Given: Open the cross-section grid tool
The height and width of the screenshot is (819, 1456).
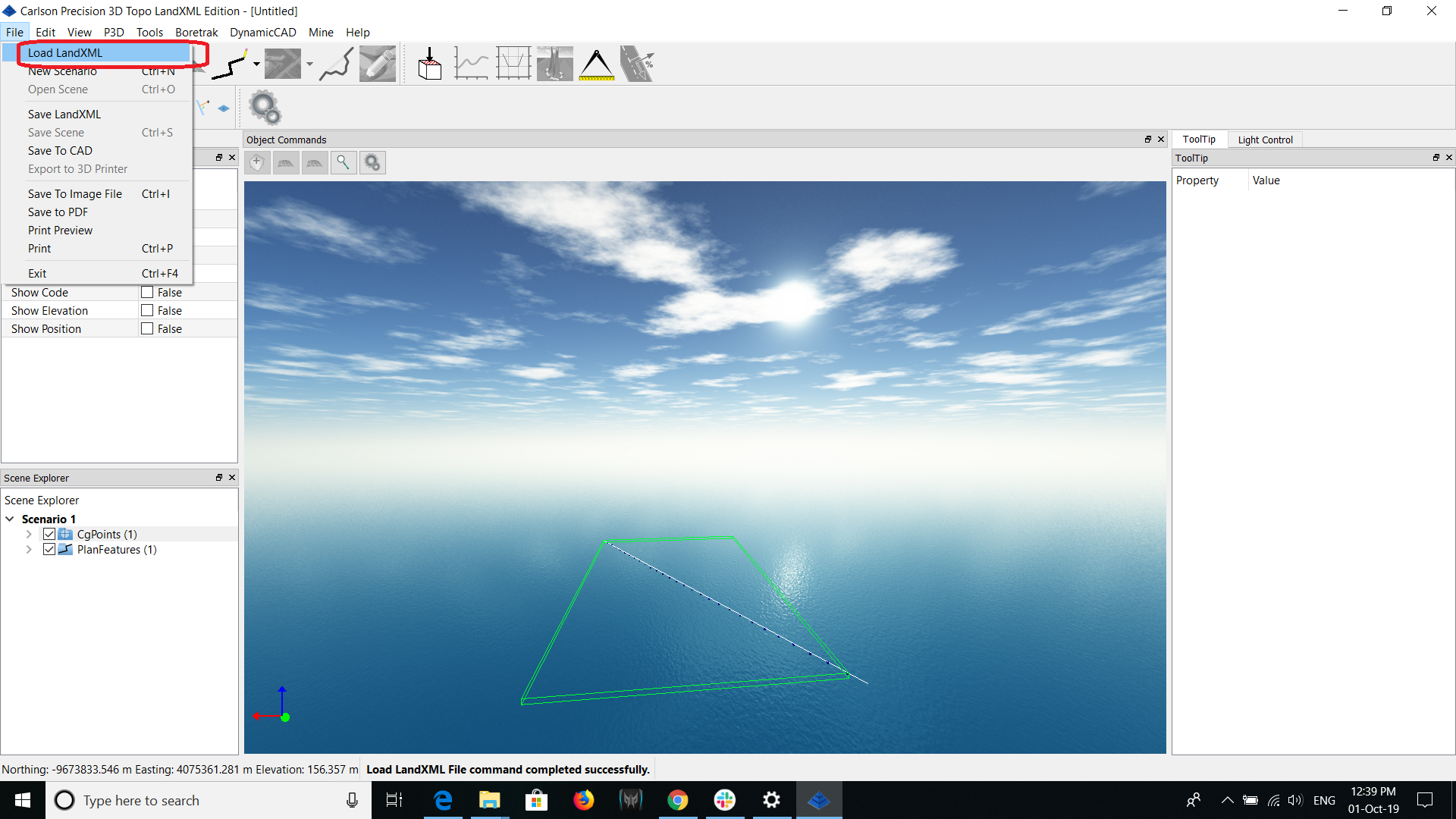Looking at the screenshot, I should (513, 64).
